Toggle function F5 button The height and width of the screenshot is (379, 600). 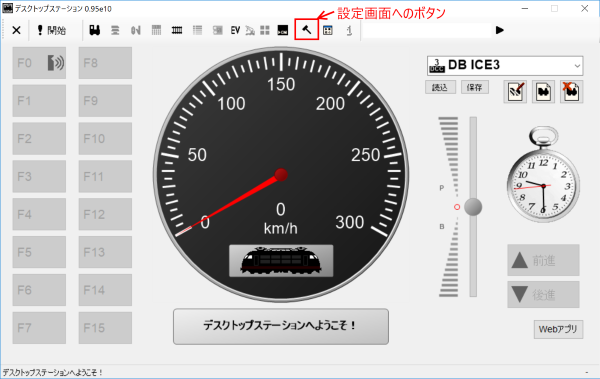[39, 252]
